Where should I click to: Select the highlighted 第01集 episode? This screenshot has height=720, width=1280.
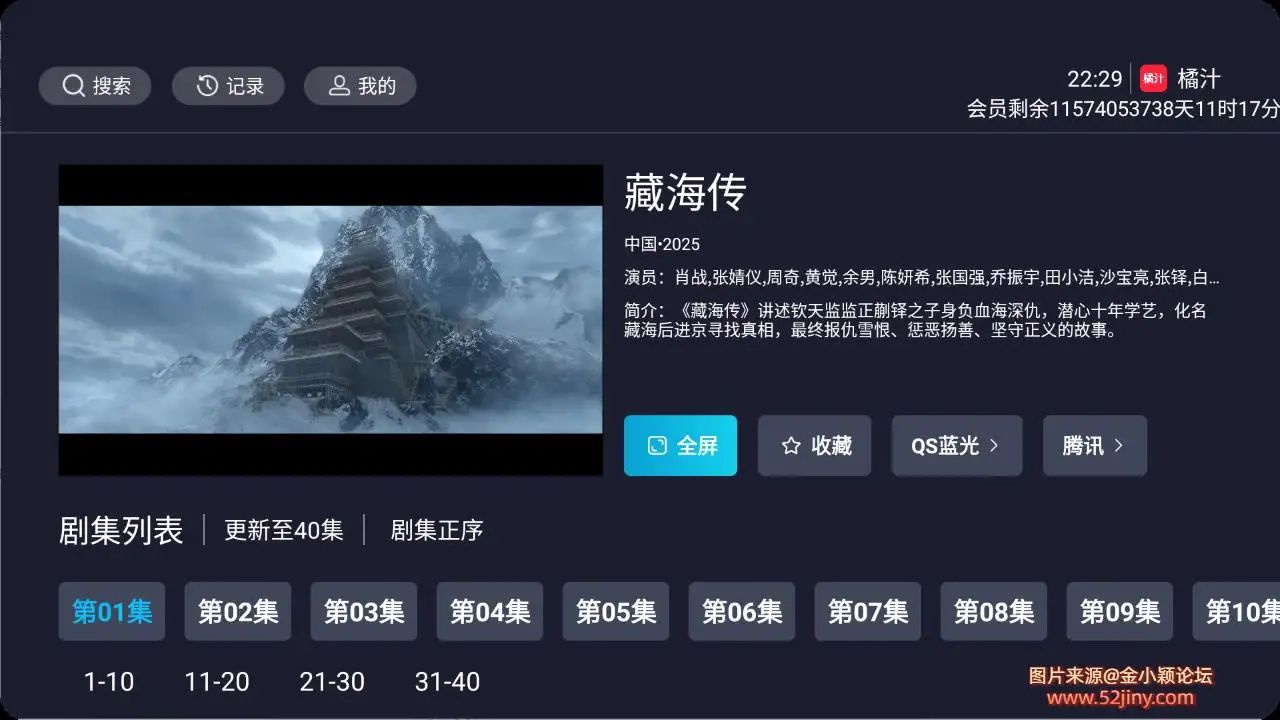tap(112, 611)
